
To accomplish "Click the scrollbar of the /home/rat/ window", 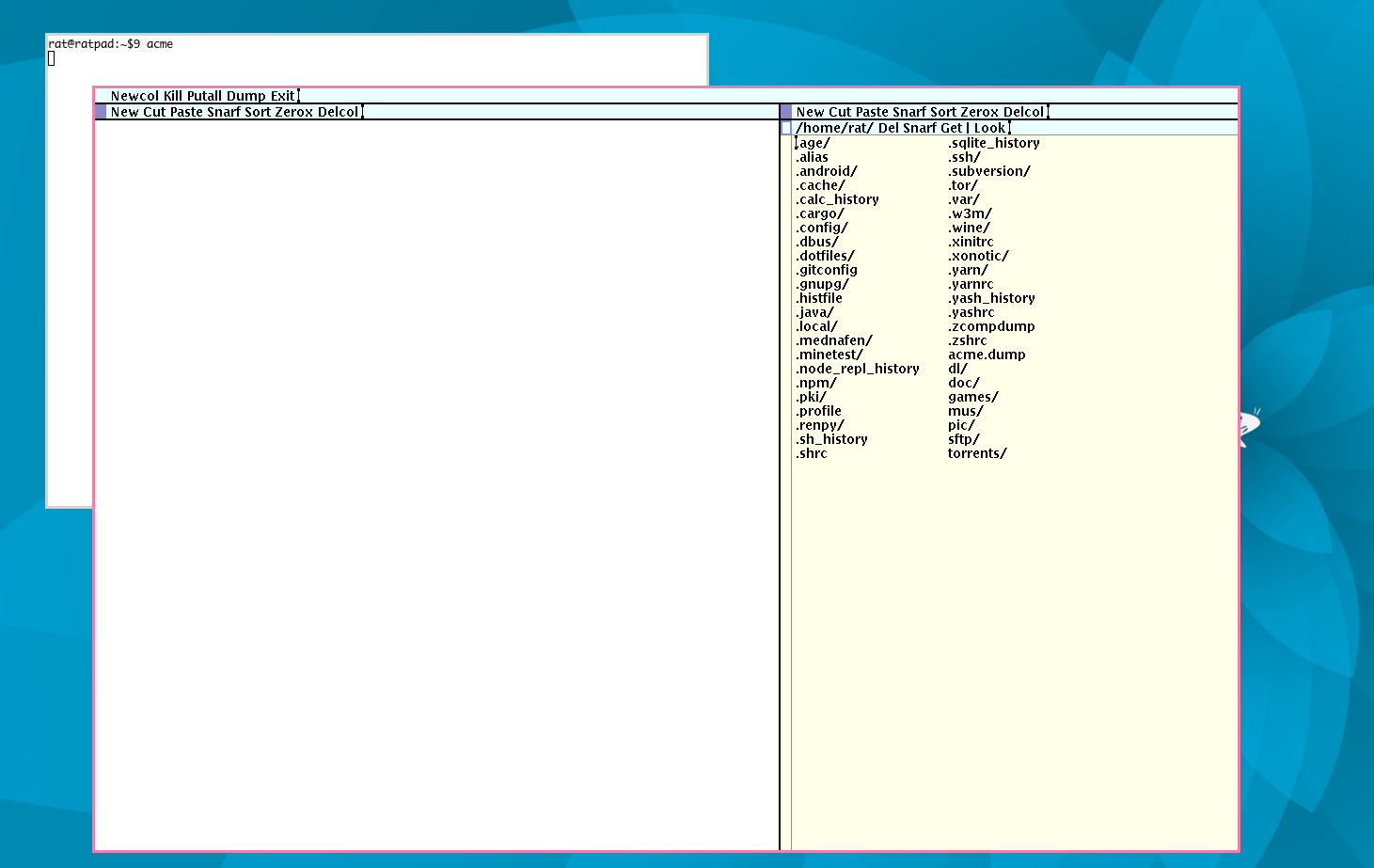I will coord(786,493).
